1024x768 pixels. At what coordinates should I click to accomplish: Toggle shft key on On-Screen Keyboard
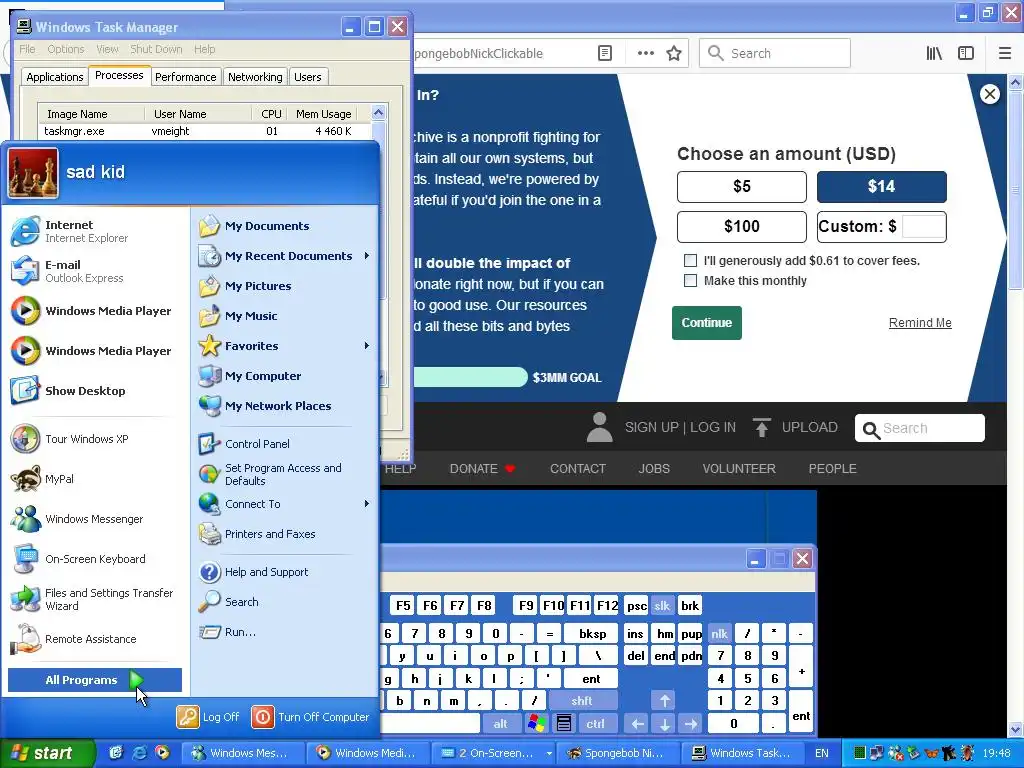pos(583,701)
